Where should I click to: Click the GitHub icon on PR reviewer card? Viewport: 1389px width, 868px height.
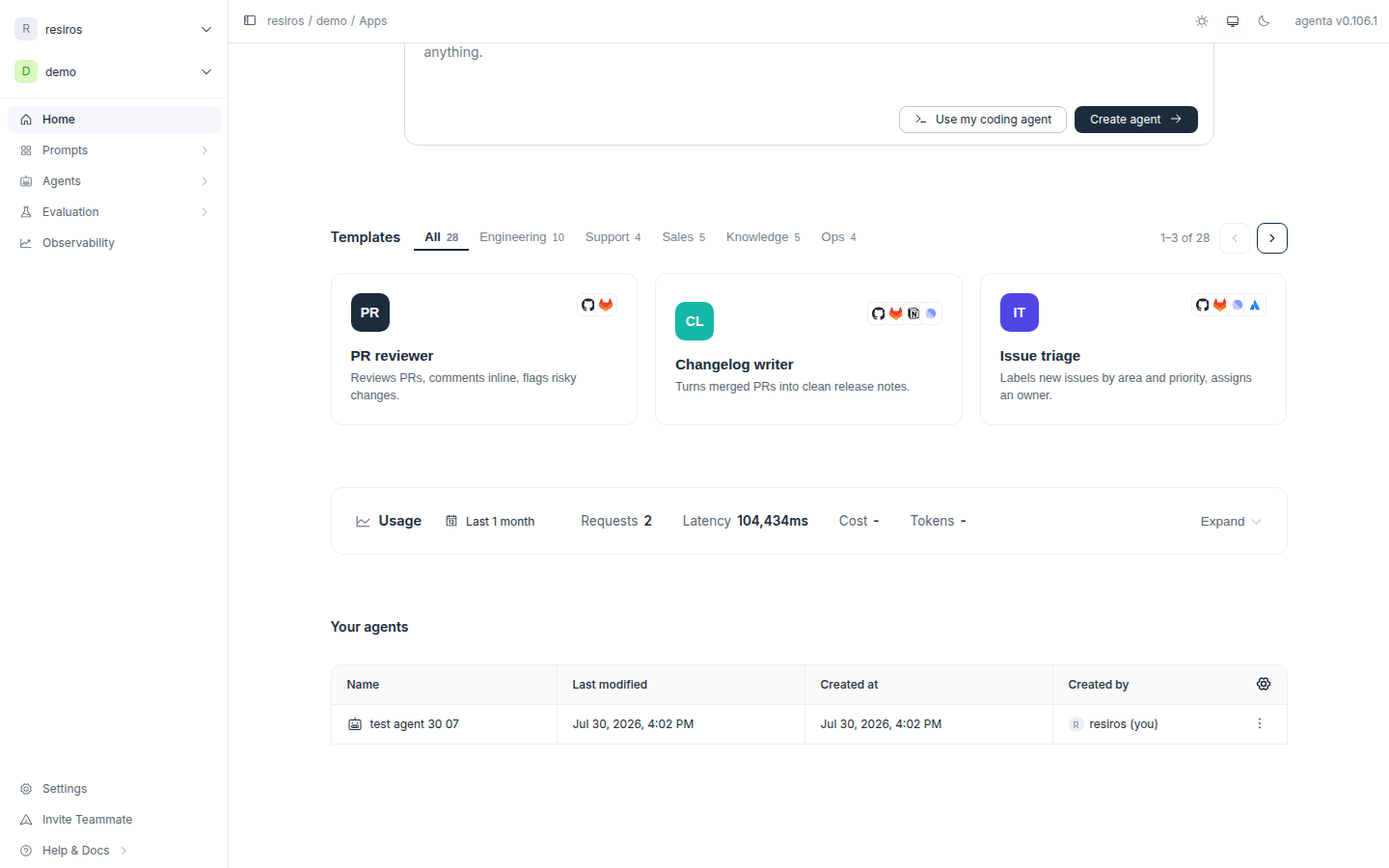click(588, 305)
